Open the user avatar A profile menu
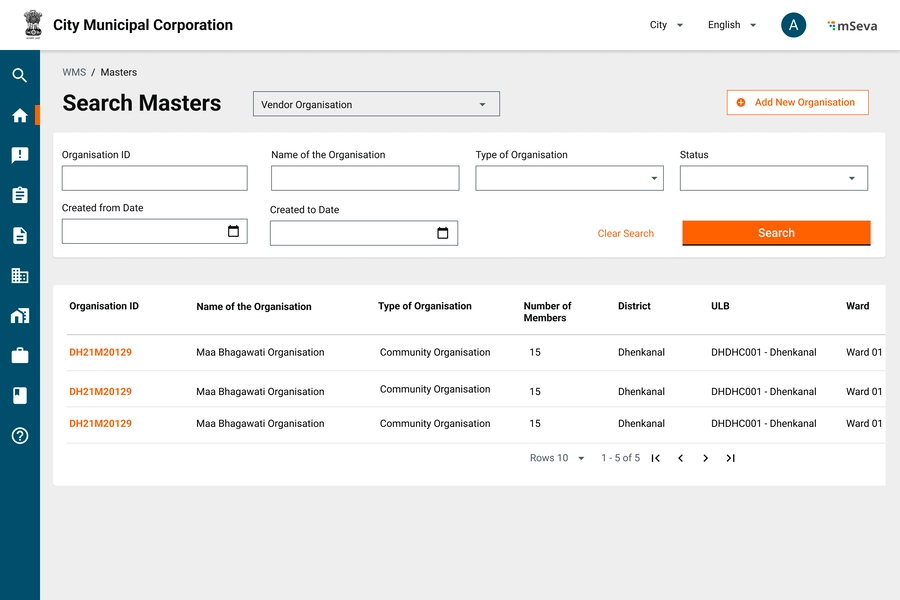Image resolution: width=900 pixels, height=600 pixels. 793,25
